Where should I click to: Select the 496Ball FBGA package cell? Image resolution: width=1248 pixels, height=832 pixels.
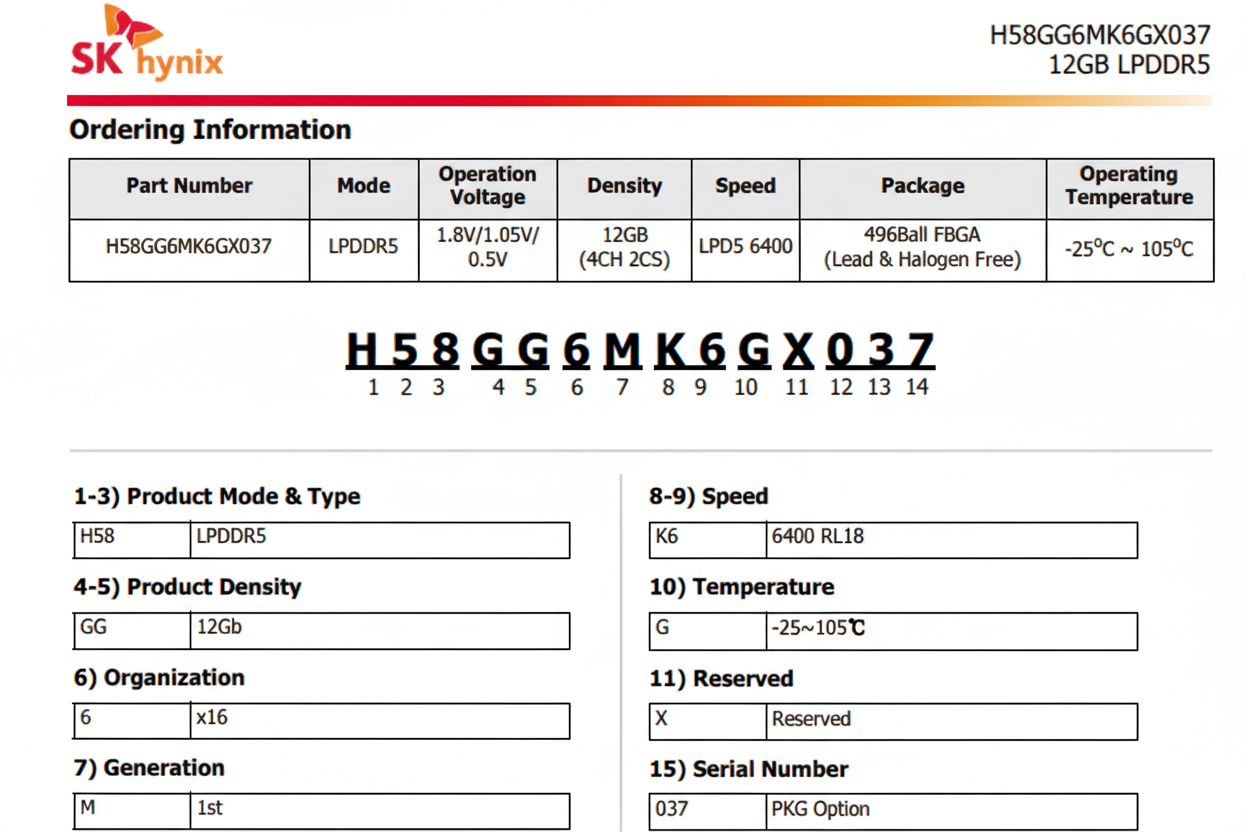[922, 247]
